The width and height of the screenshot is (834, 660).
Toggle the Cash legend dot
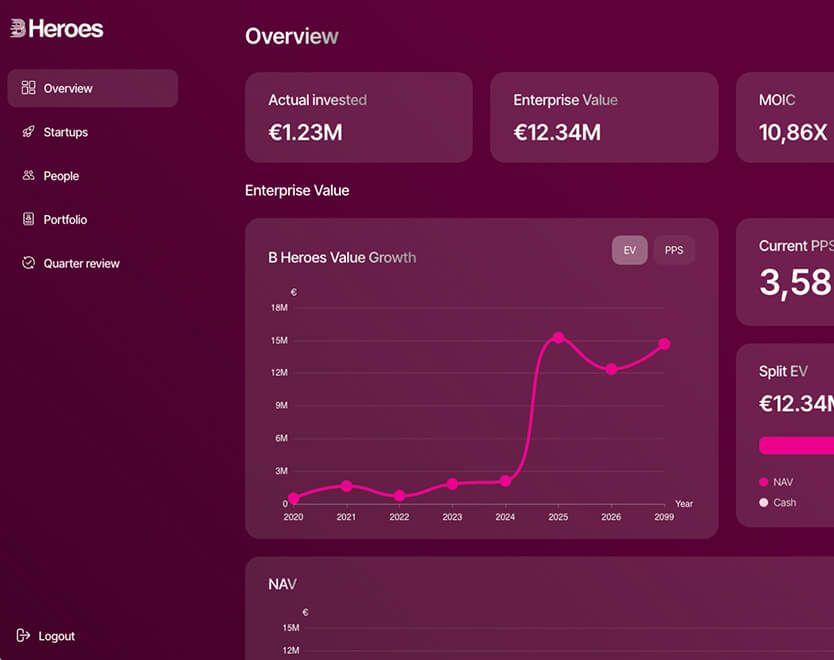pos(764,503)
